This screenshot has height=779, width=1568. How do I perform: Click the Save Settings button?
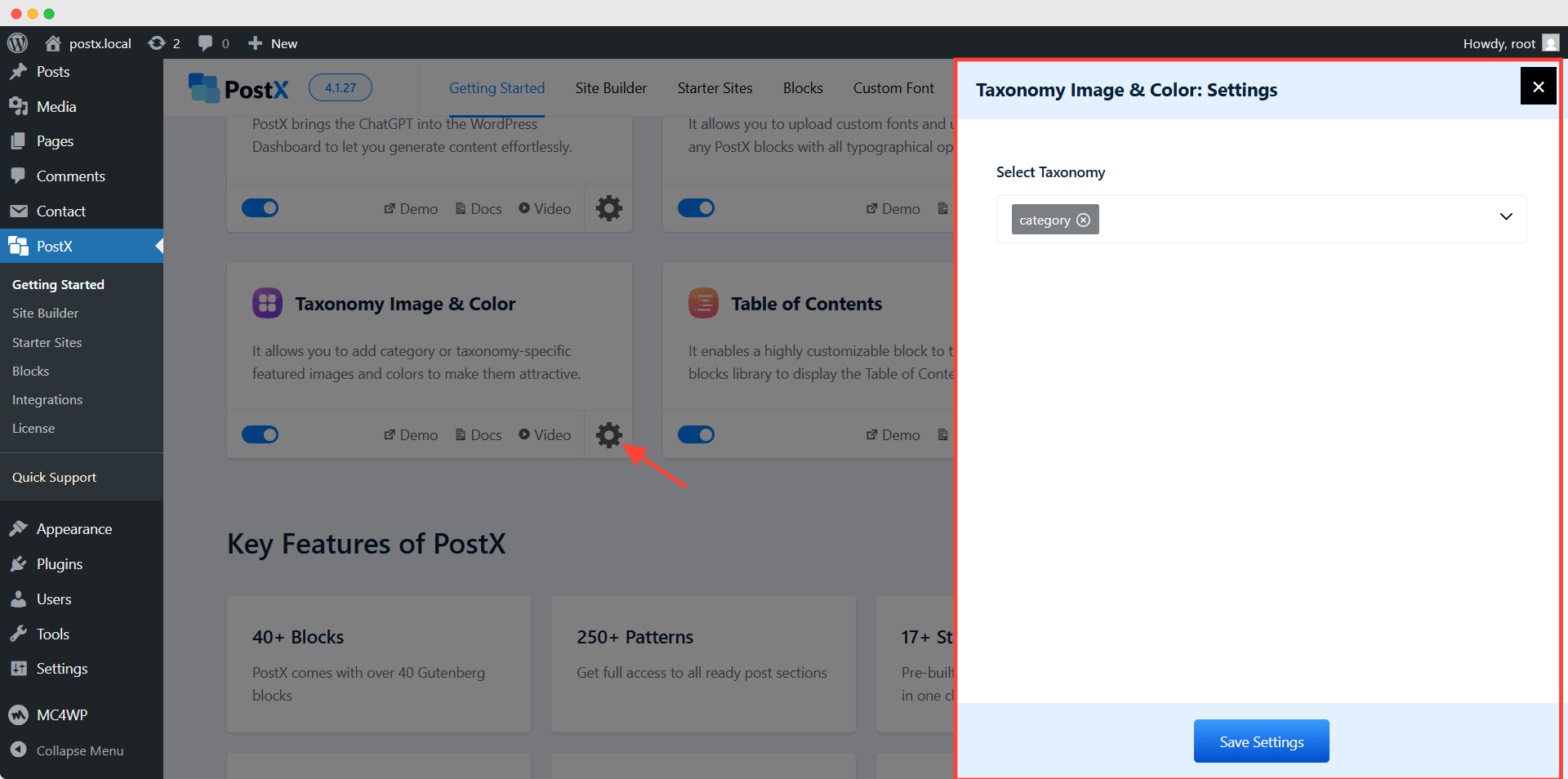pyautogui.click(x=1261, y=741)
